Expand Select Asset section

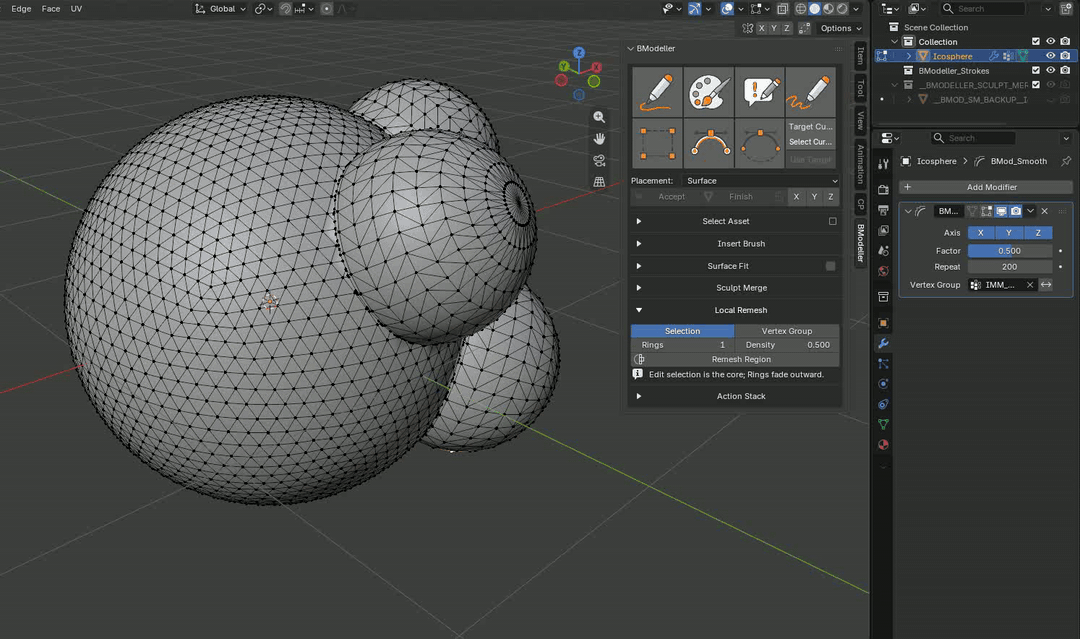click(x=639, y=221)
